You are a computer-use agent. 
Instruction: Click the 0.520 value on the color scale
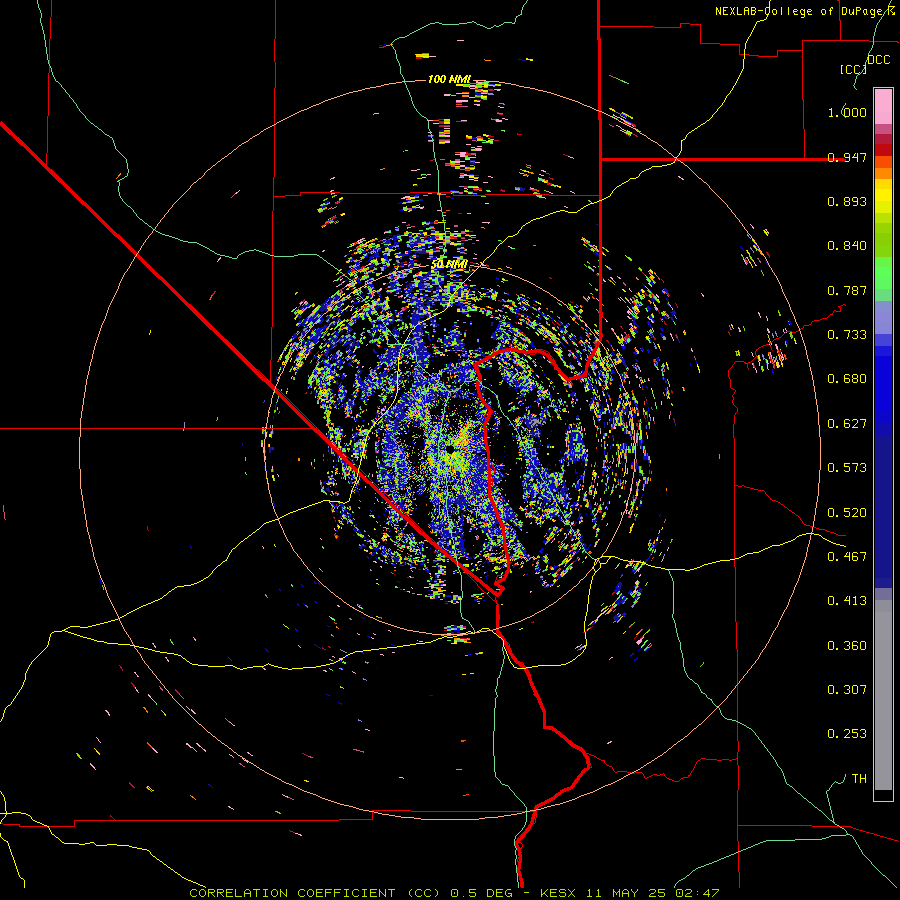click(847, 513)
